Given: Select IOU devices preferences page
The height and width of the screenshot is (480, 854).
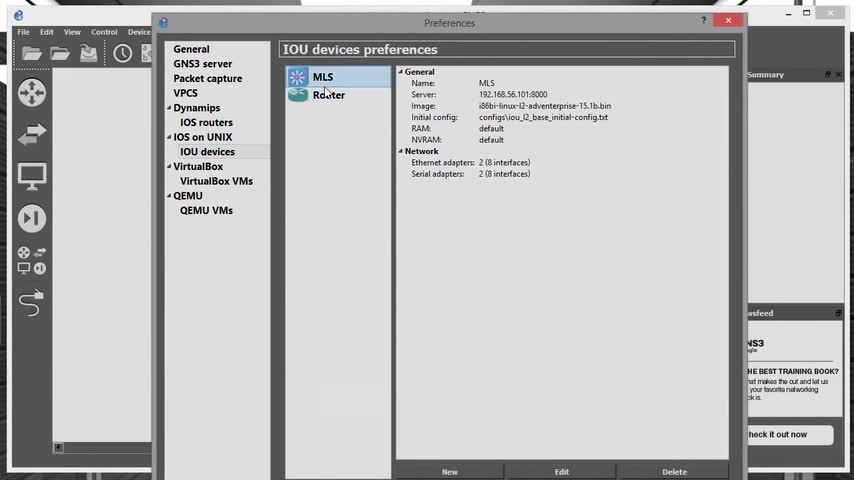Looking at the screenshot, I should (208, 151).
